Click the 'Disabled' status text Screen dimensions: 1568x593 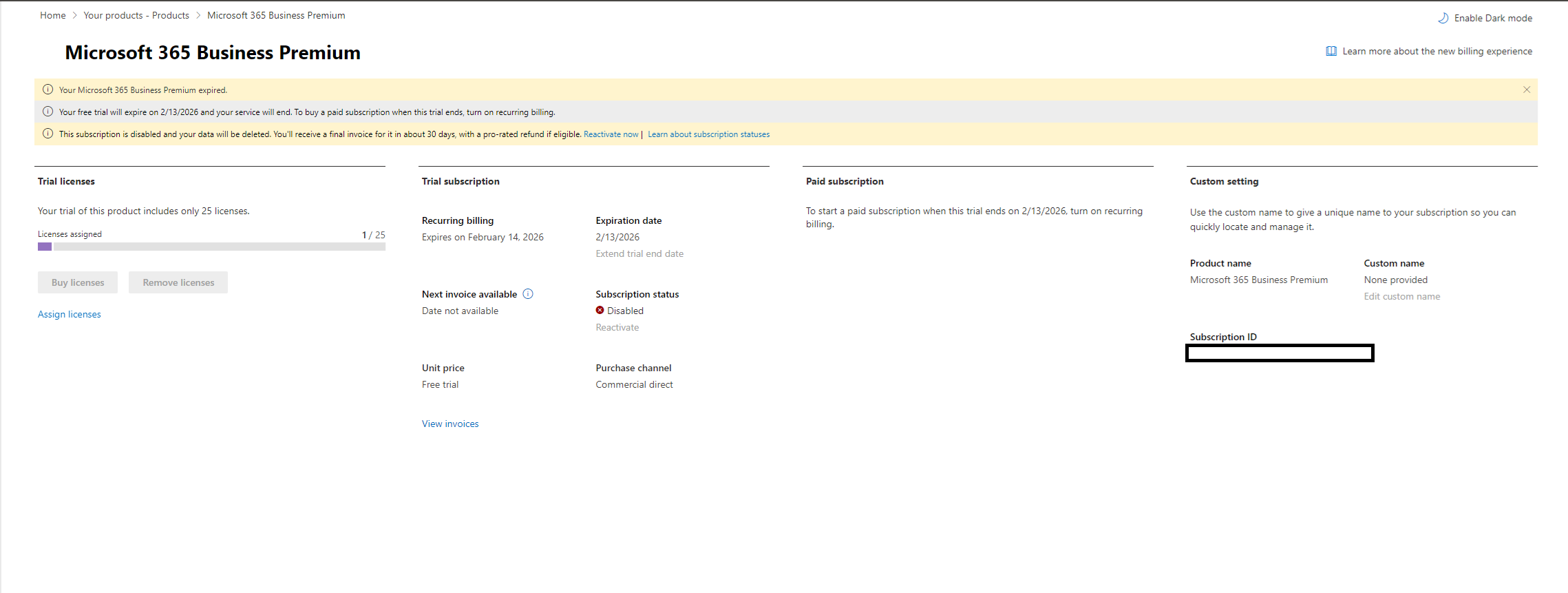point(625,311)
